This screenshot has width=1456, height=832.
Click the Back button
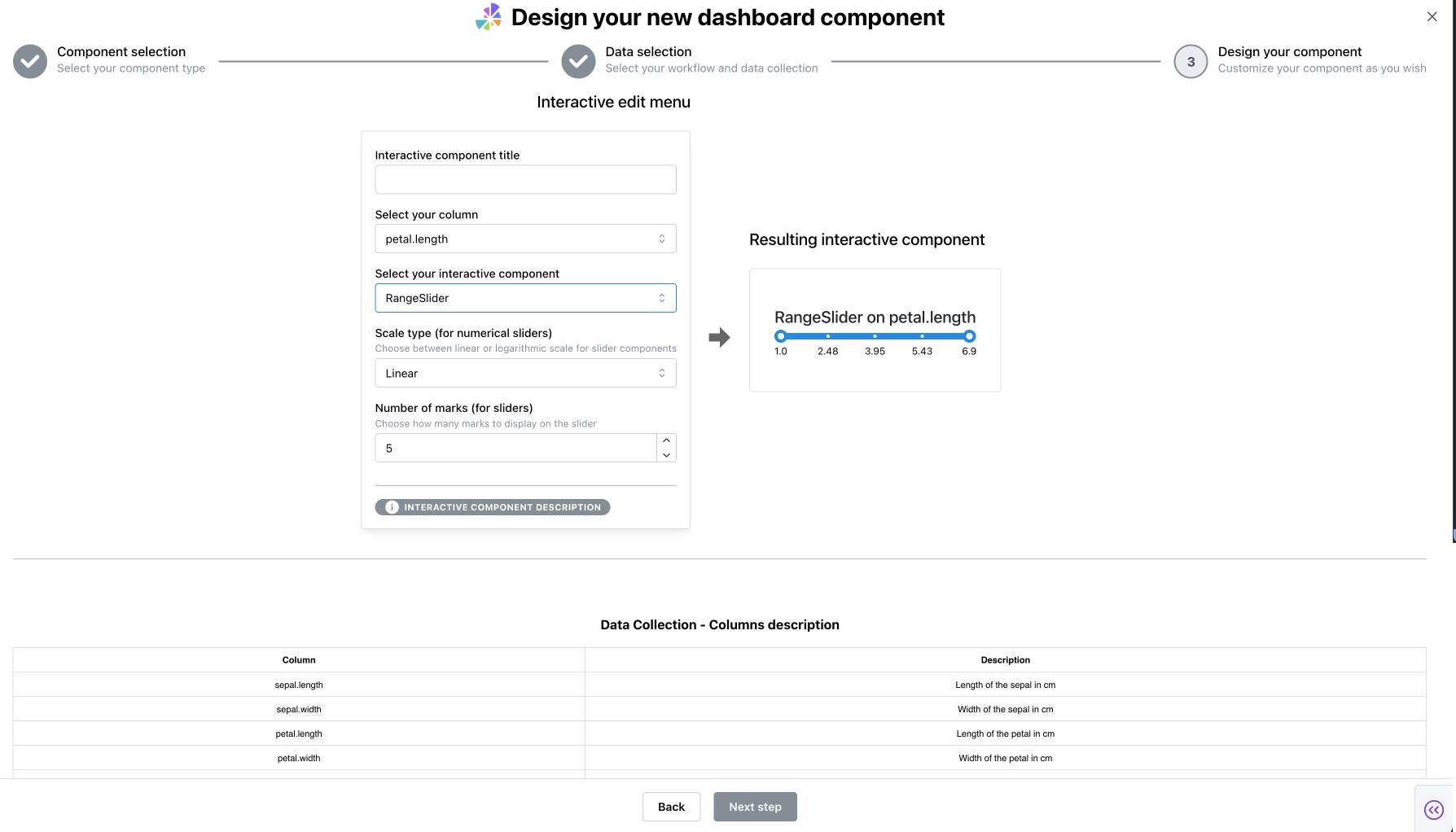coord(671,807)
